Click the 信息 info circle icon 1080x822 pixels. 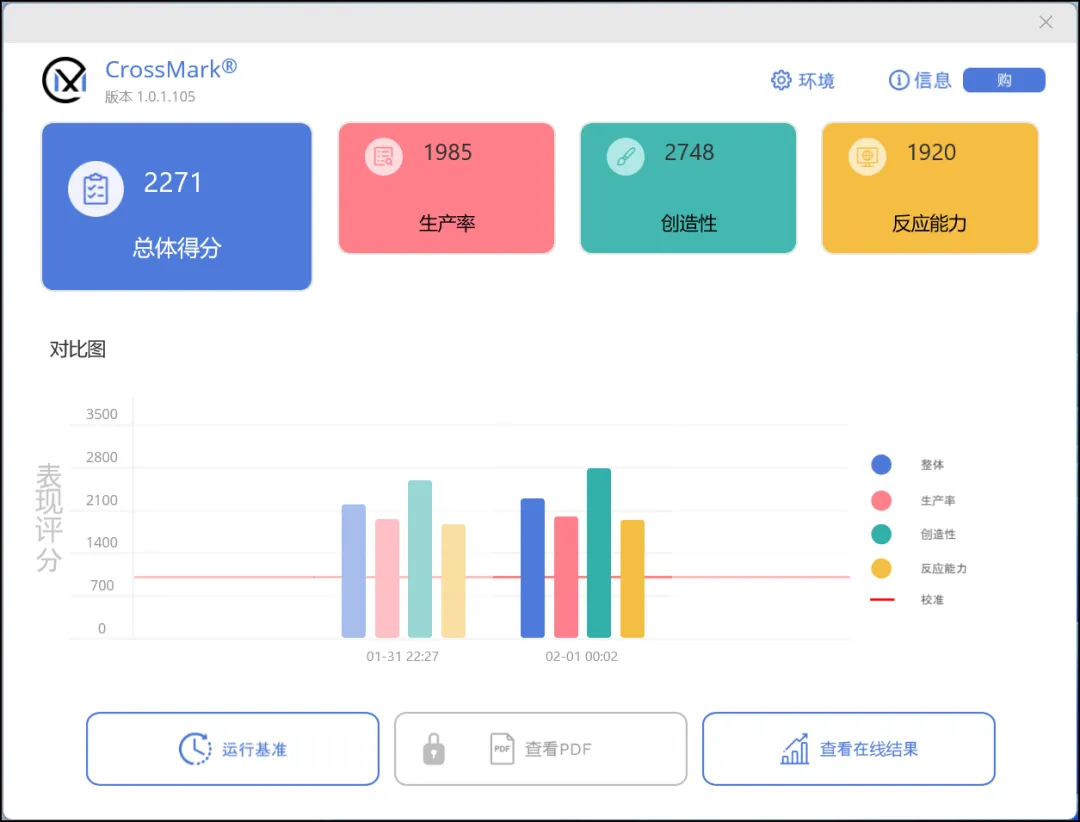(x=899, y=81)
